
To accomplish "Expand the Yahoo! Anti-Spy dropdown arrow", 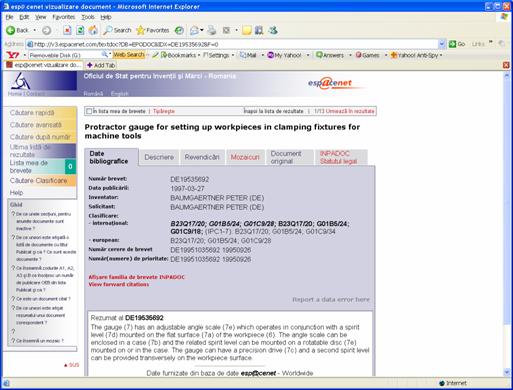I will 441,55.
